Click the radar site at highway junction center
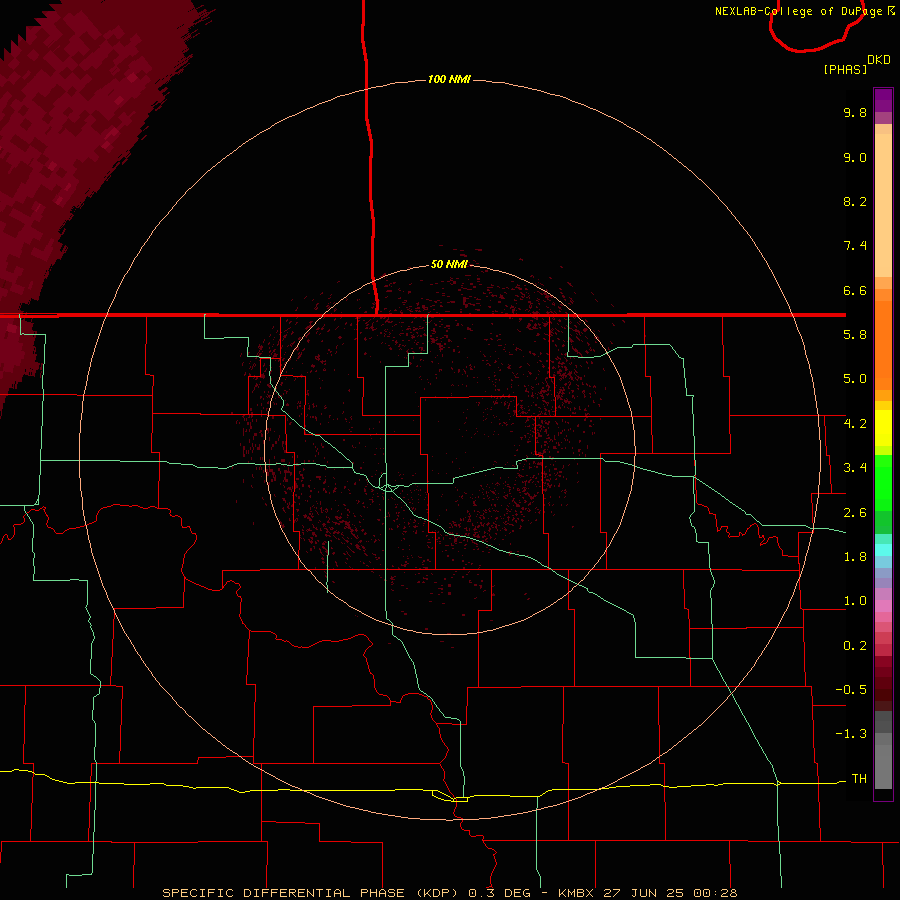Viewport: 900px width, 900px height. [x=388, y=487]
